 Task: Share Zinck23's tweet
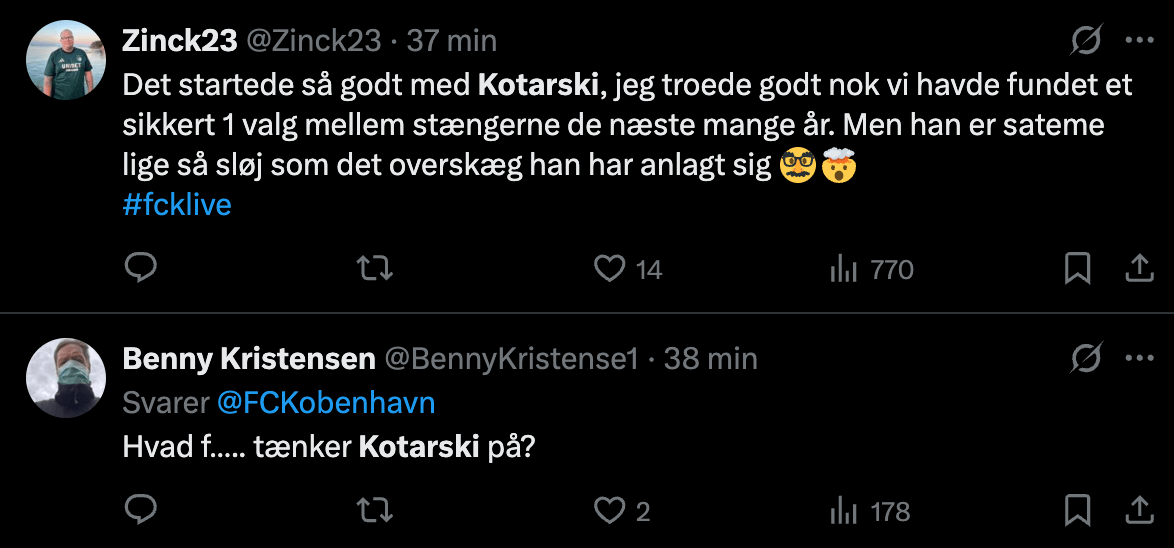point(1139,268)
